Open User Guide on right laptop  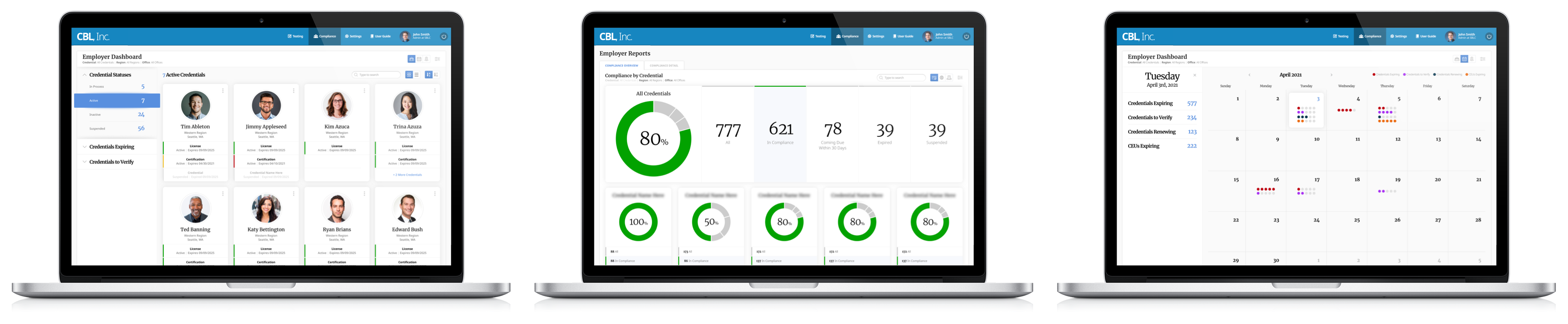(1426, 37)
